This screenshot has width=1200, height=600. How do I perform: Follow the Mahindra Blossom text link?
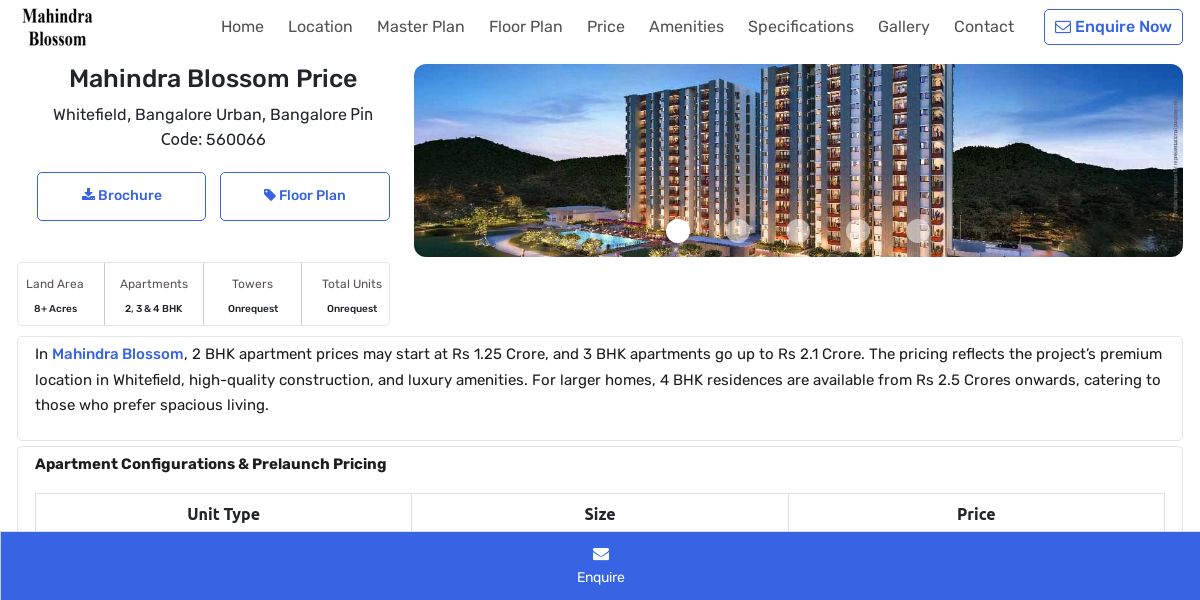tap(118, 354)
